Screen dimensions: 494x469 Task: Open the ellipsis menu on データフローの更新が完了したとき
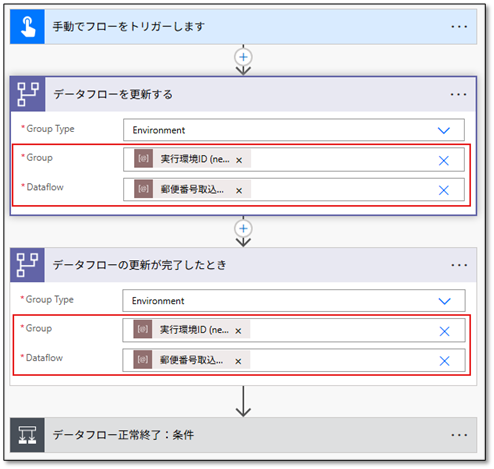point(459,265)
